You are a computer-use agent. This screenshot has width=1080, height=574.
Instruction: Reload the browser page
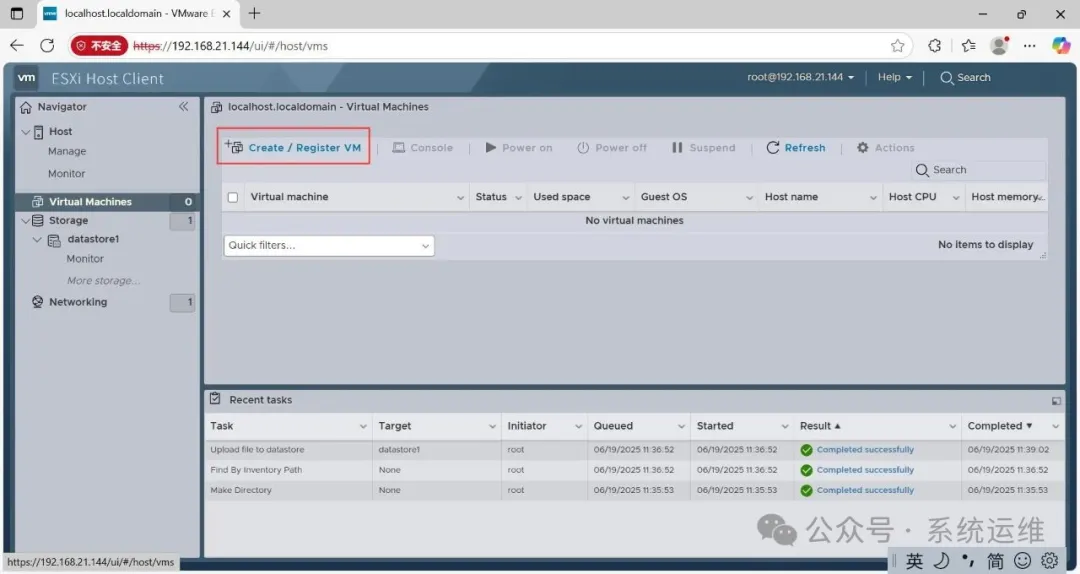tap(47, 45)
